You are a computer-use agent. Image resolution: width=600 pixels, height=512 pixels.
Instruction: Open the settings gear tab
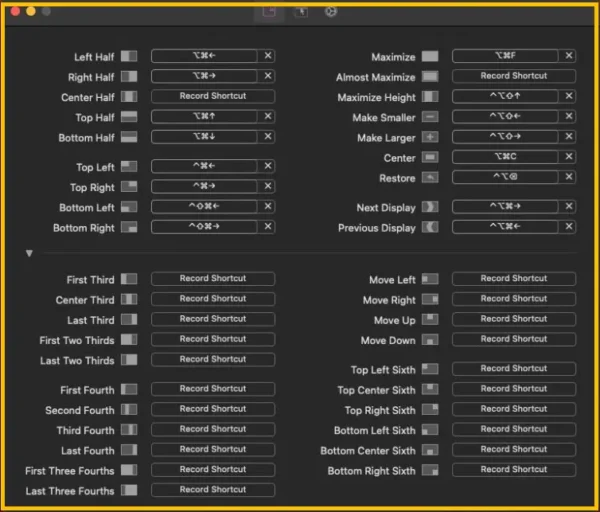tap(331, 11)
